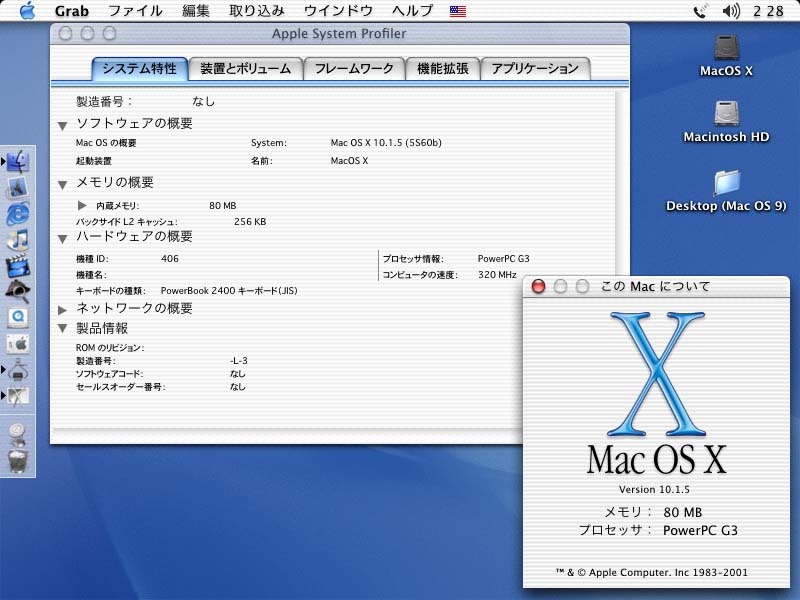This screenshot has height=600, width=800.
Task: Click the clock in the menu bar
Action: click(768, 11)
